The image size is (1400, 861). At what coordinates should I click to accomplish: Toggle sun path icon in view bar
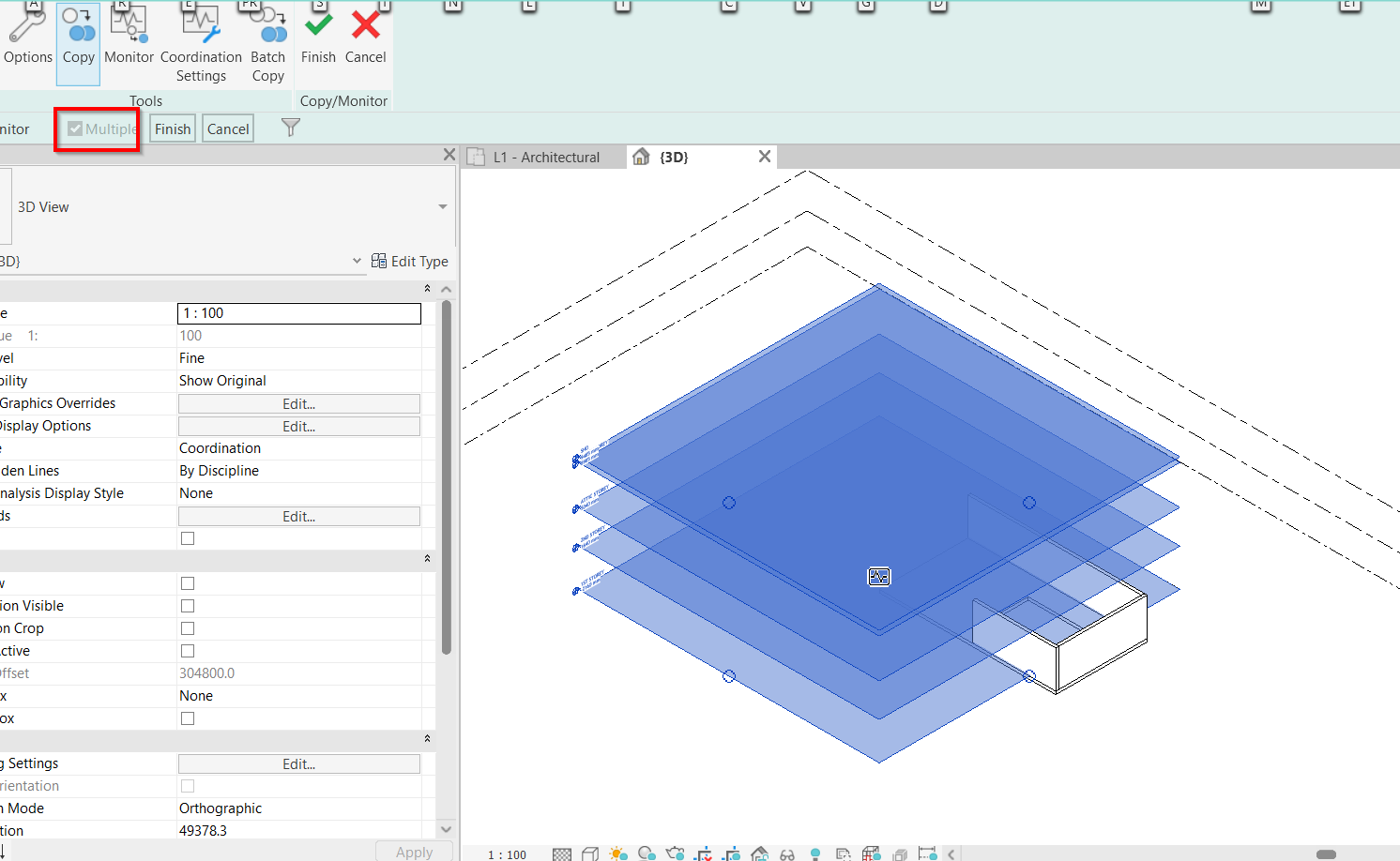click(x=617, y=853)
